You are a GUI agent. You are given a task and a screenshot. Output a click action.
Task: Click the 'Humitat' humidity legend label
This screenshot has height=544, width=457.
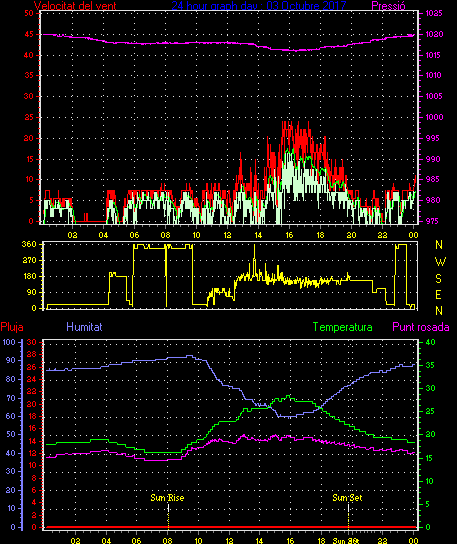tap(84, 327)
